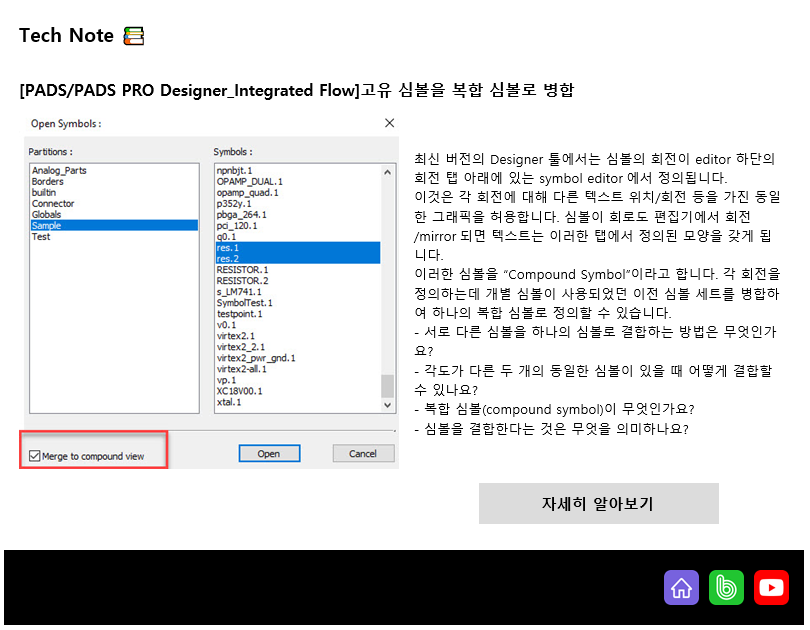Select symbol pbga_264.1
This screenshot has height=630, width=810.
point(298,214)
